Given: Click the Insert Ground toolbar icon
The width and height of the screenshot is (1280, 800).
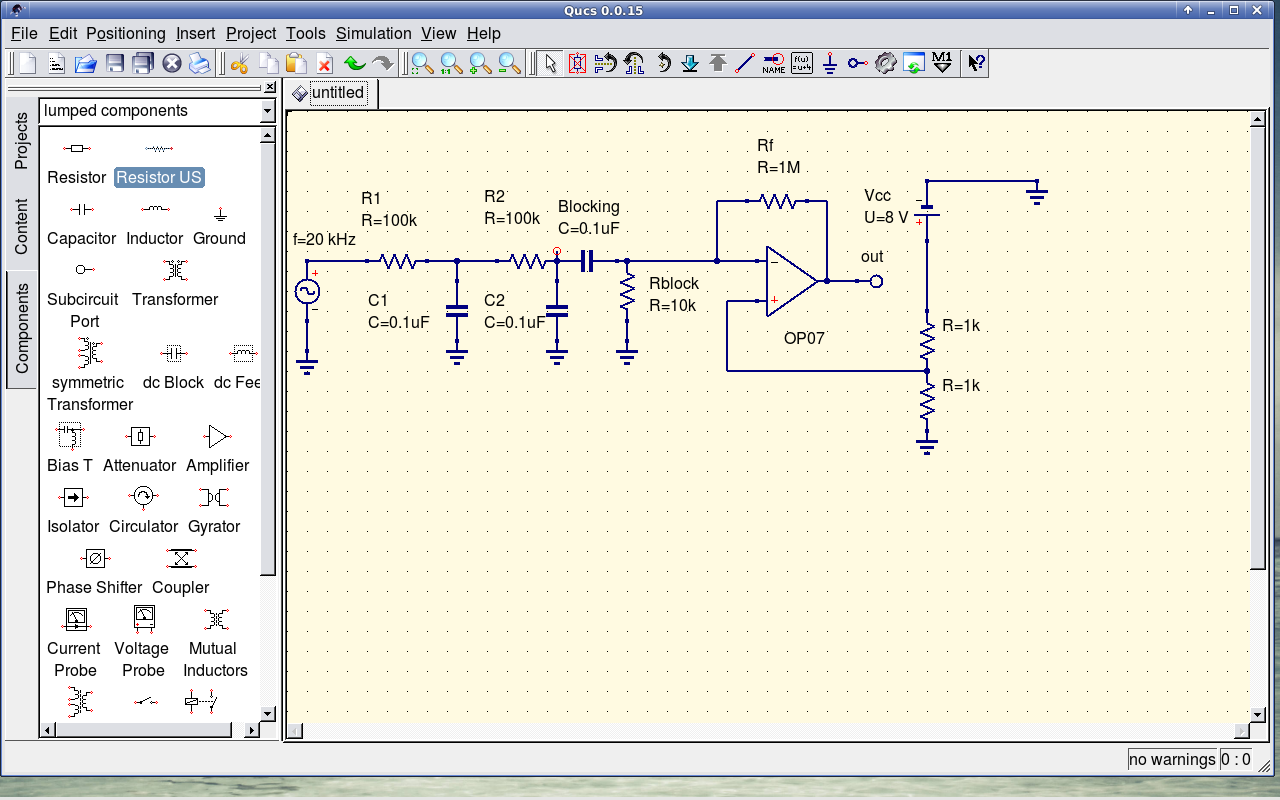Looking at the screenshot, I should pyautogui.click(x=829, y=64).
